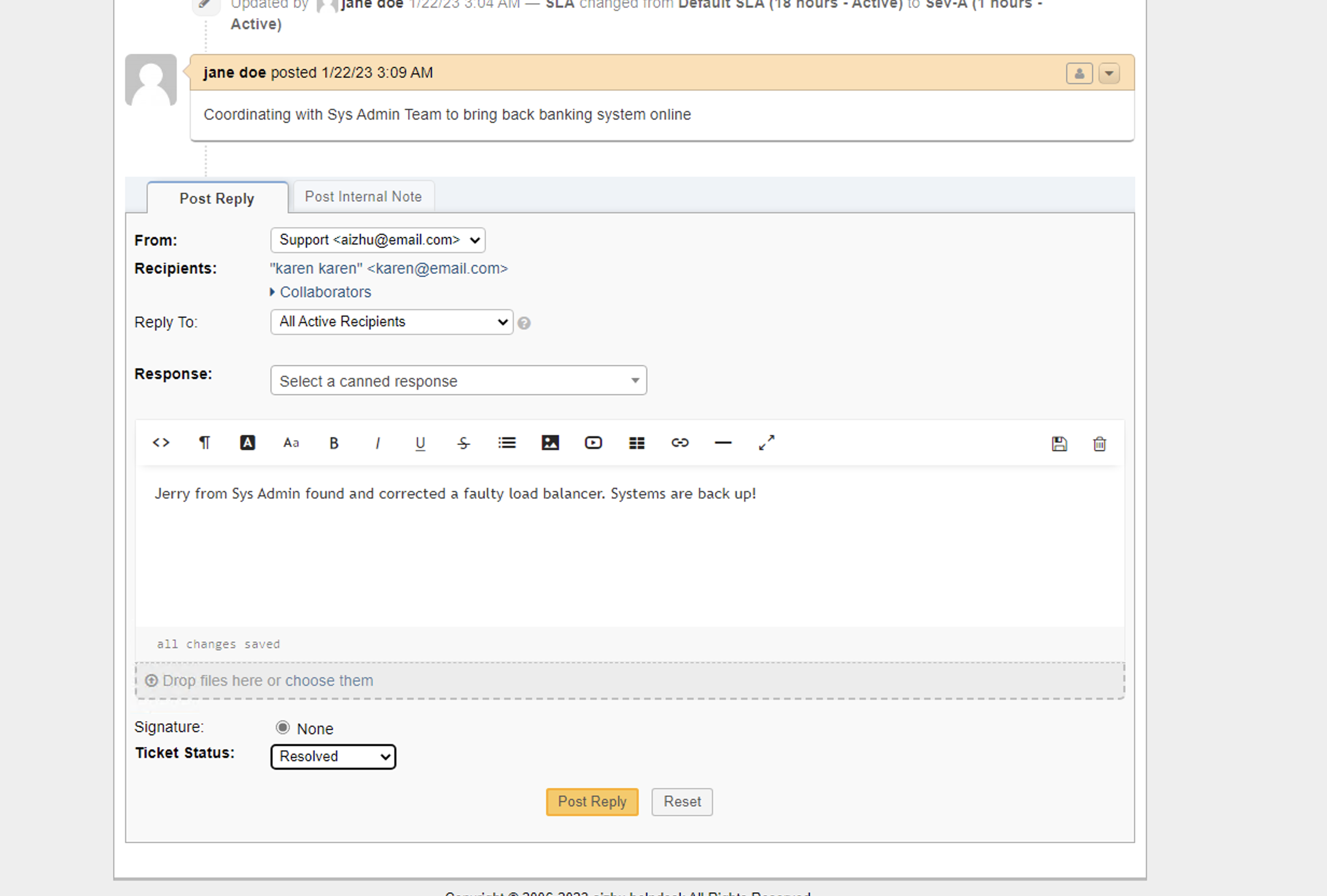Insert image using picture icon
The height and width of the screenshot is (896, 1327).
pos(550,443)
